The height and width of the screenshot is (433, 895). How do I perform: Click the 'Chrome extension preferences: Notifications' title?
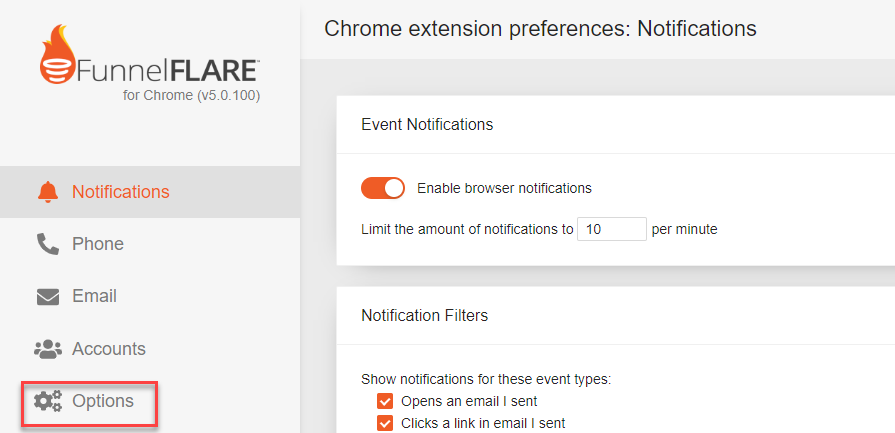[x=540, y=29]
